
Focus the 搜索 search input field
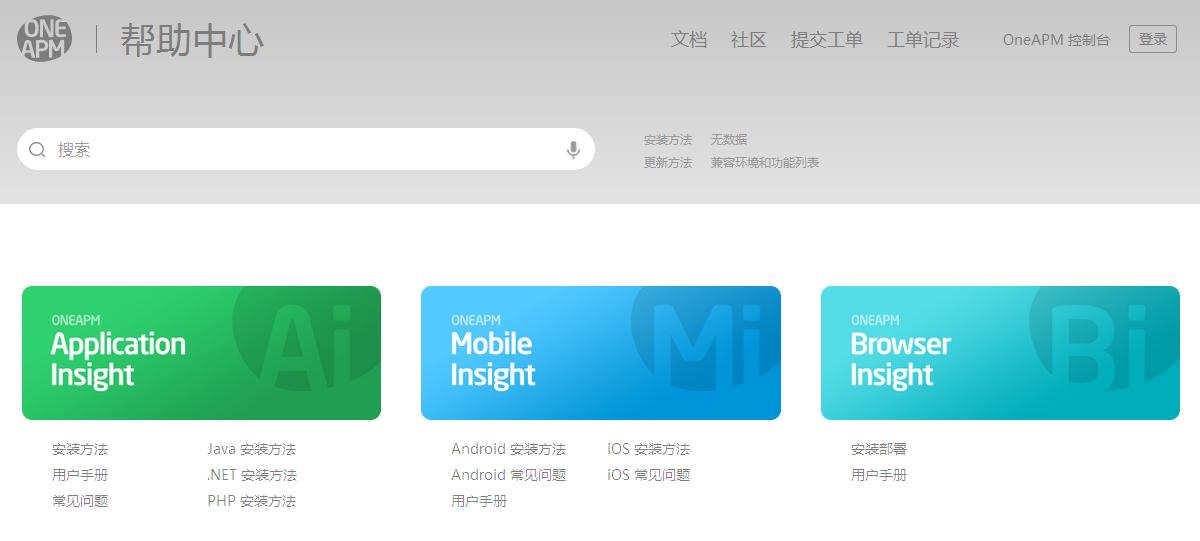tap(306, 149)
